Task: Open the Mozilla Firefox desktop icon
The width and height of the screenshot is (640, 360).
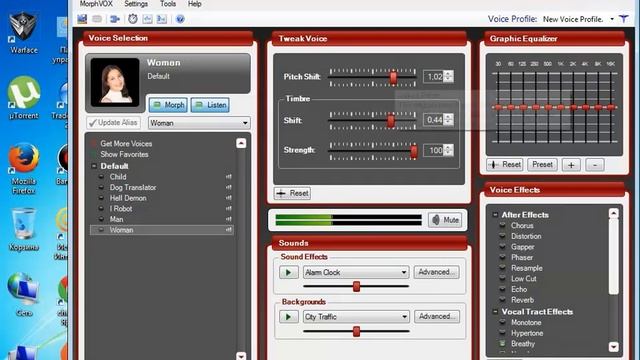Action: pyautogui.click(x=24, y=168)
